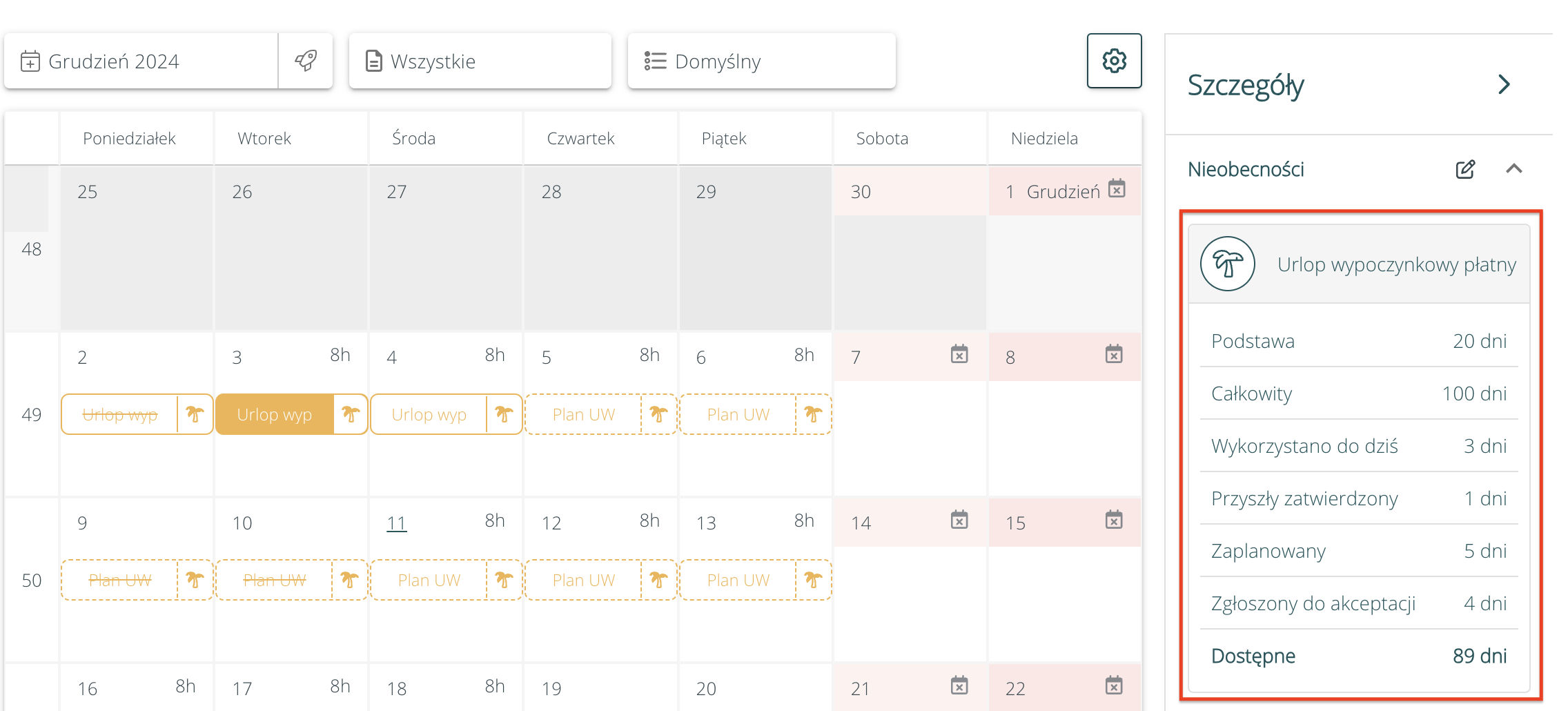The height and width of the screenshot is (711, 1568).
Task: Open the calendar settings gear
Action: tap(1114, 61)
